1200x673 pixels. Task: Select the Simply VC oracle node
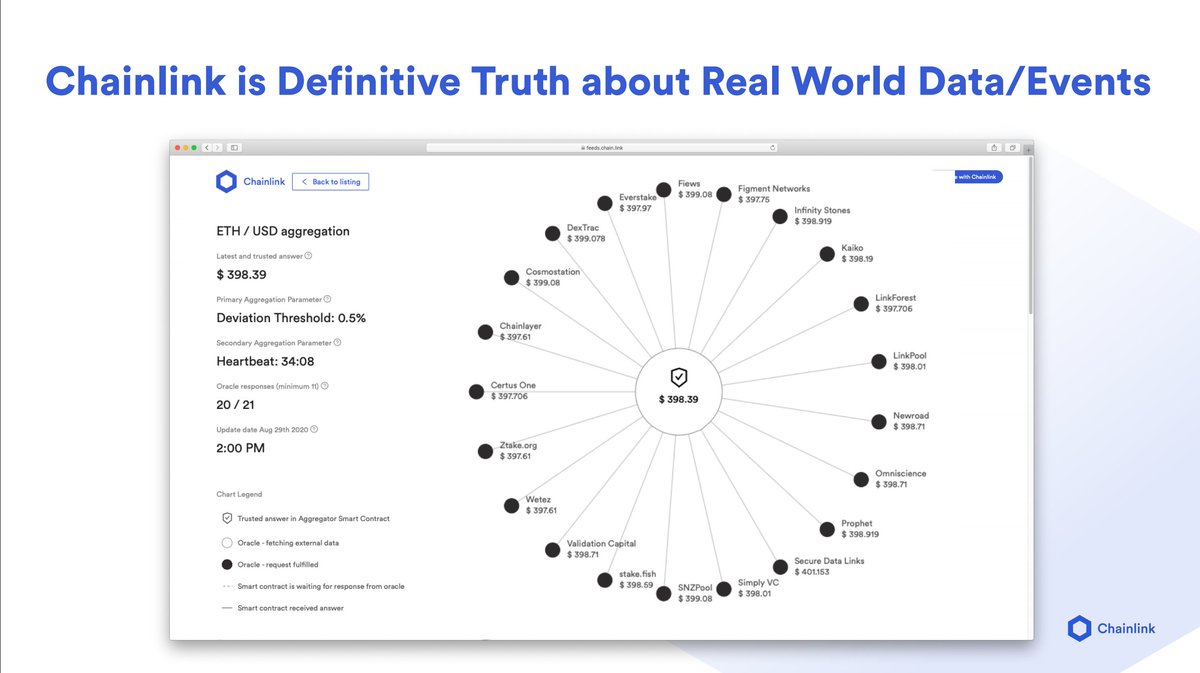click(x=723, y=589)
